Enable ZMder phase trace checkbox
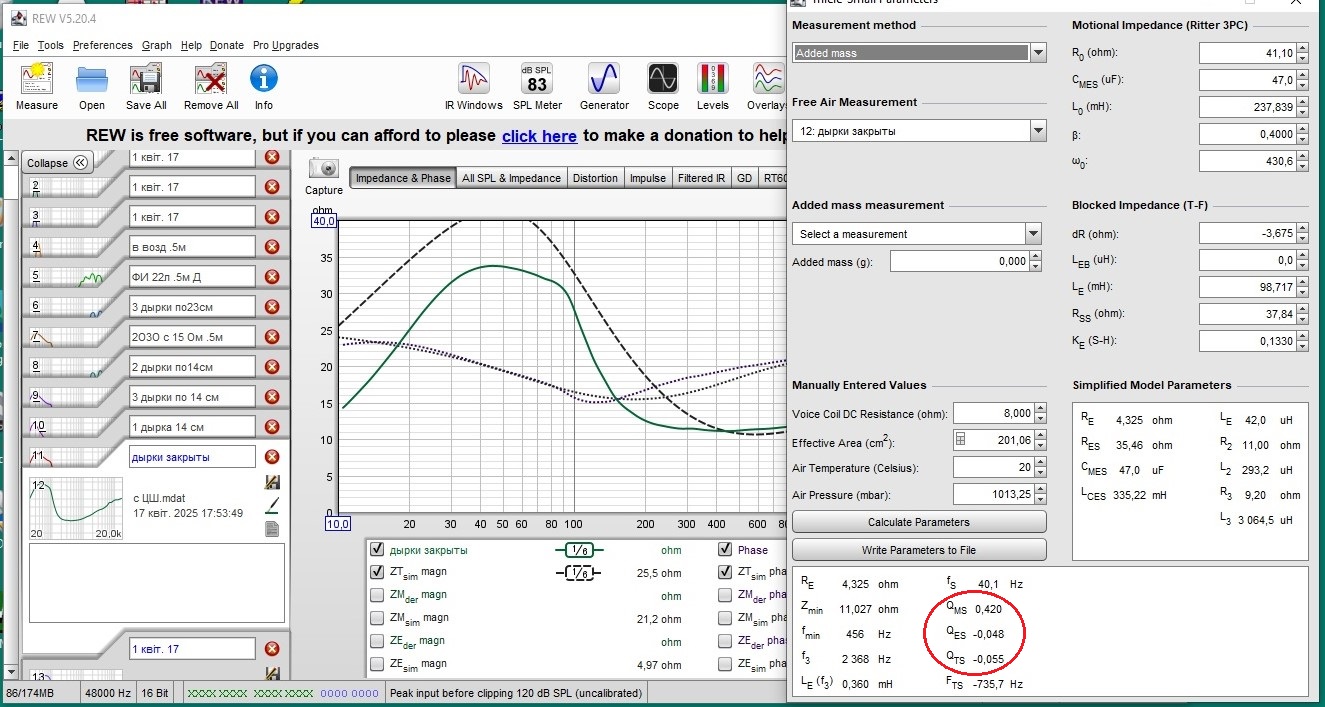Viewport: 1325px width, 707px height. click(725, 595)
